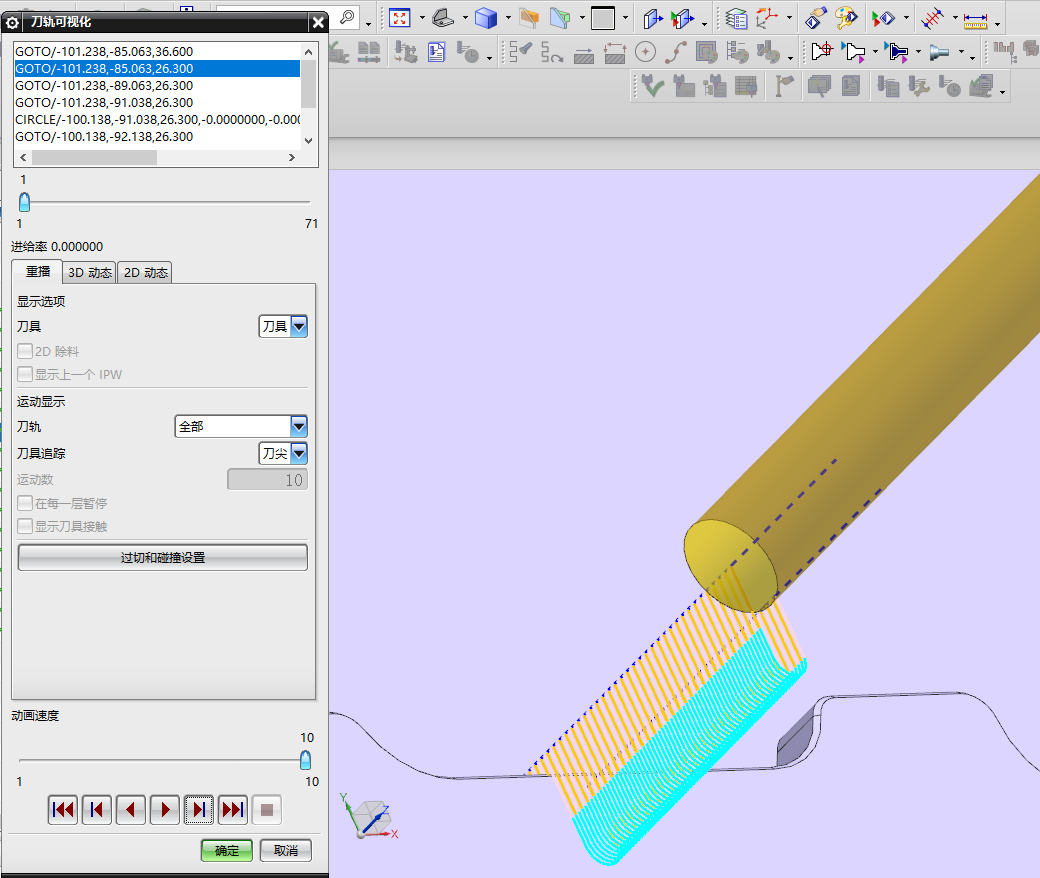Screen dimensions: 1040x878
Task: Select row GOTO/-101.238,-85.063,36.600
Action: pos(157,51)
